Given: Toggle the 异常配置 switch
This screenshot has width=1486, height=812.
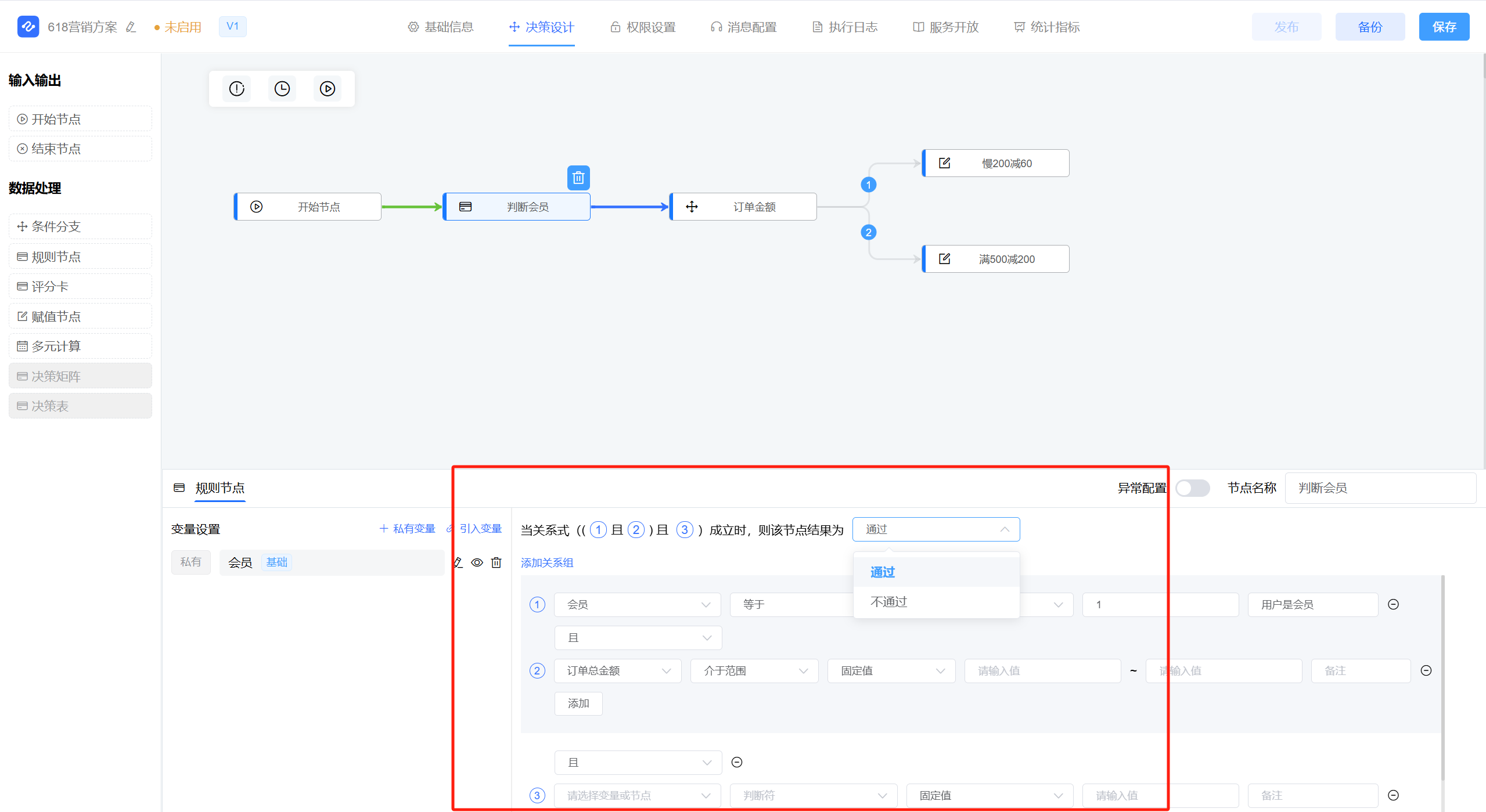Looking at the screenshot, I should (1192, 488).
